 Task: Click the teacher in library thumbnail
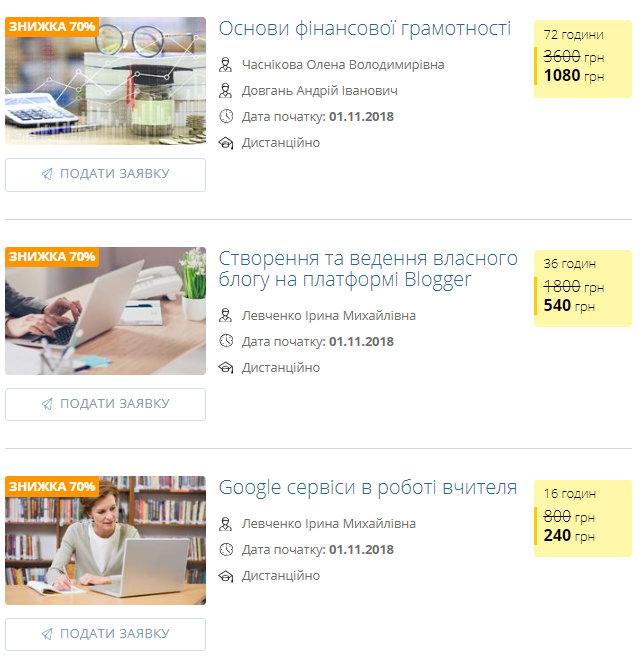click(105, 541)
